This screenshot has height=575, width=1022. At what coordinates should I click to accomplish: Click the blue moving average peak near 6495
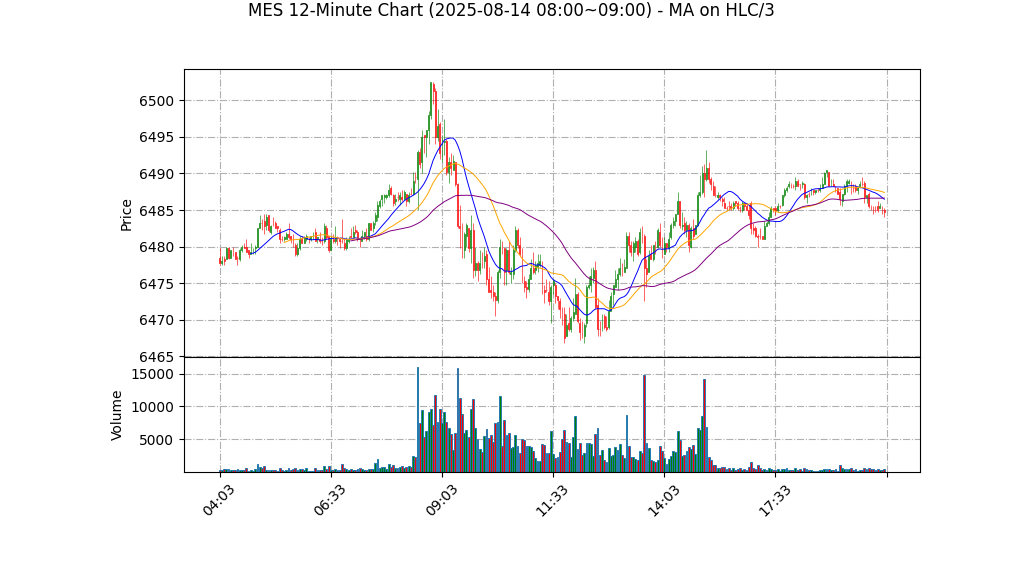pyautogui.click(x=451, y=138)
